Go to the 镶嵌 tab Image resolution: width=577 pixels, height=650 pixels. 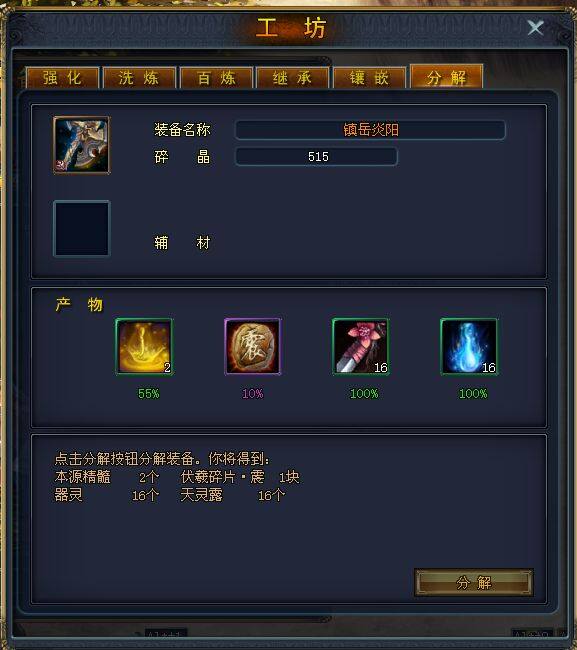tap(369, 78)
